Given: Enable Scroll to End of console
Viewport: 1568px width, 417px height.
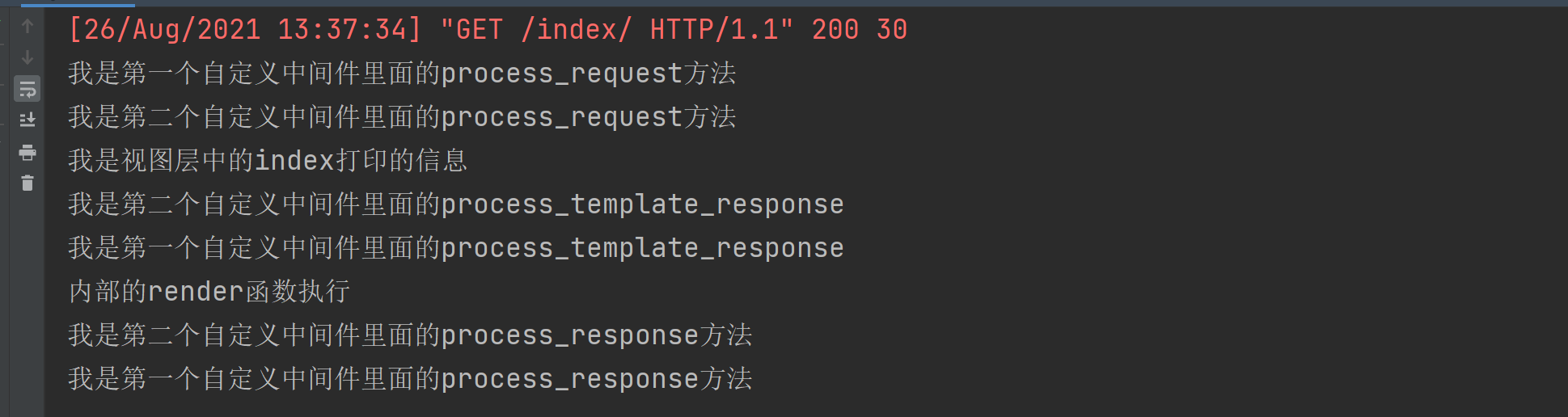Looking at the screenshot, I should (x=27, y=120).
